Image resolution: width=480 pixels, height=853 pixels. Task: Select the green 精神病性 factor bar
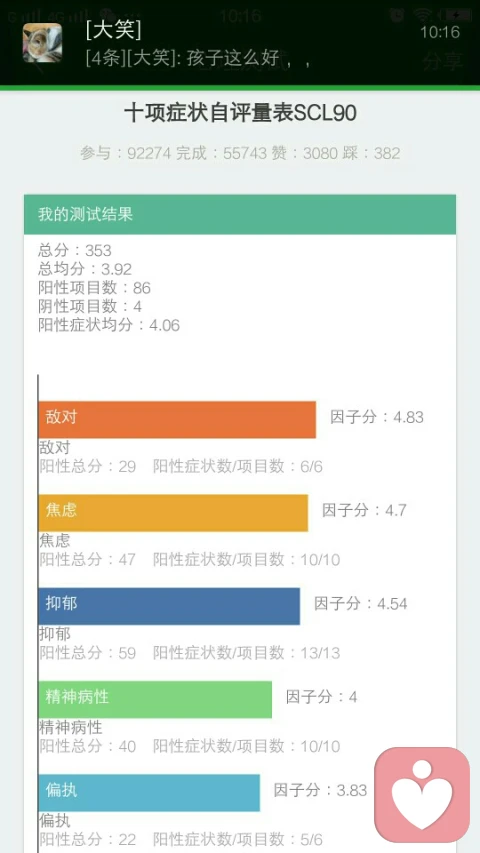pyautogui.click(x=155, y=700)
